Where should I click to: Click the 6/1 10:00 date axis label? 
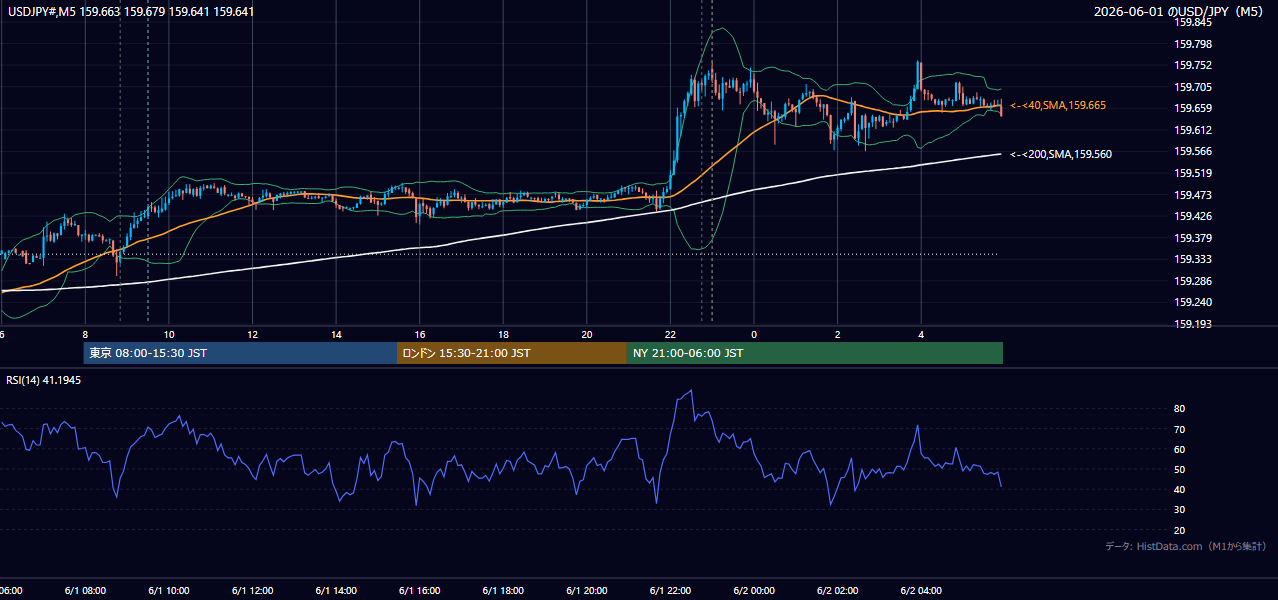pos(168,590)
